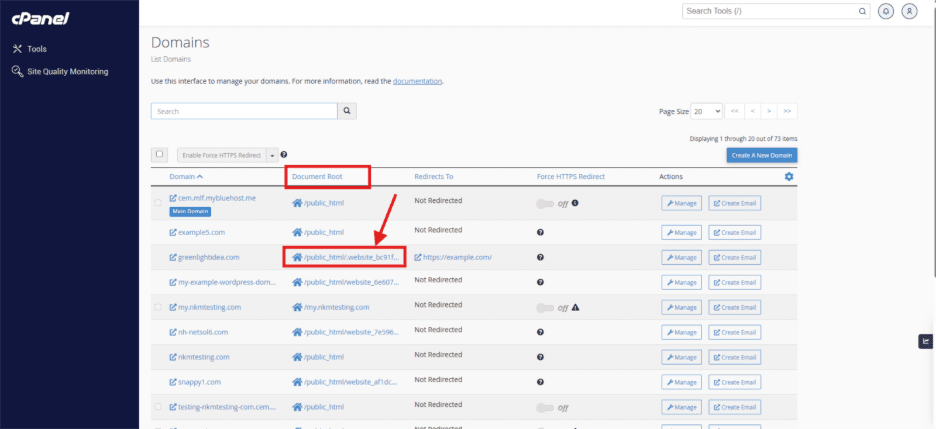Click info icon beside cem.mlf.mybluehost.me HTTPS toggle
Viewport: 936px width, 429px height.
point(575,203)
